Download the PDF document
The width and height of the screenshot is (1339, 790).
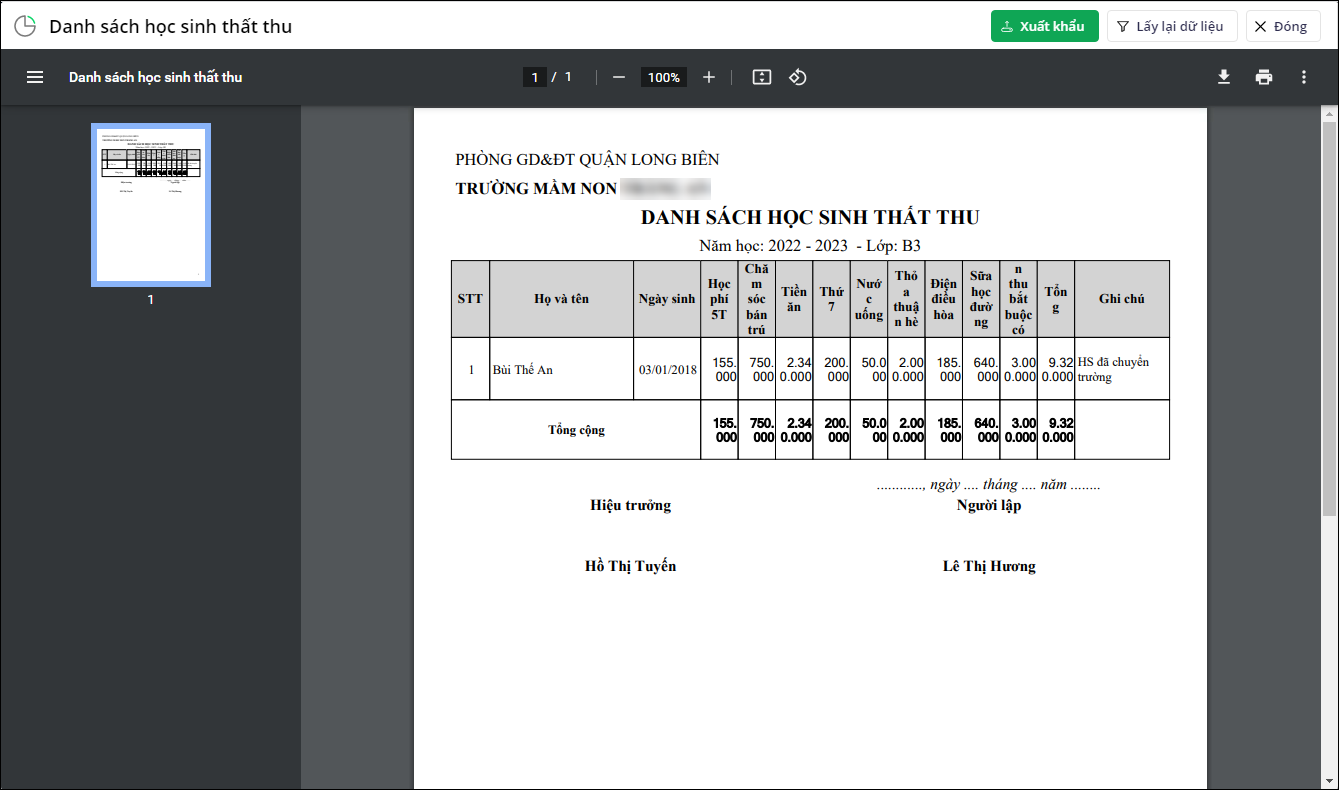pyautogui.click(x=1224, y=77)
